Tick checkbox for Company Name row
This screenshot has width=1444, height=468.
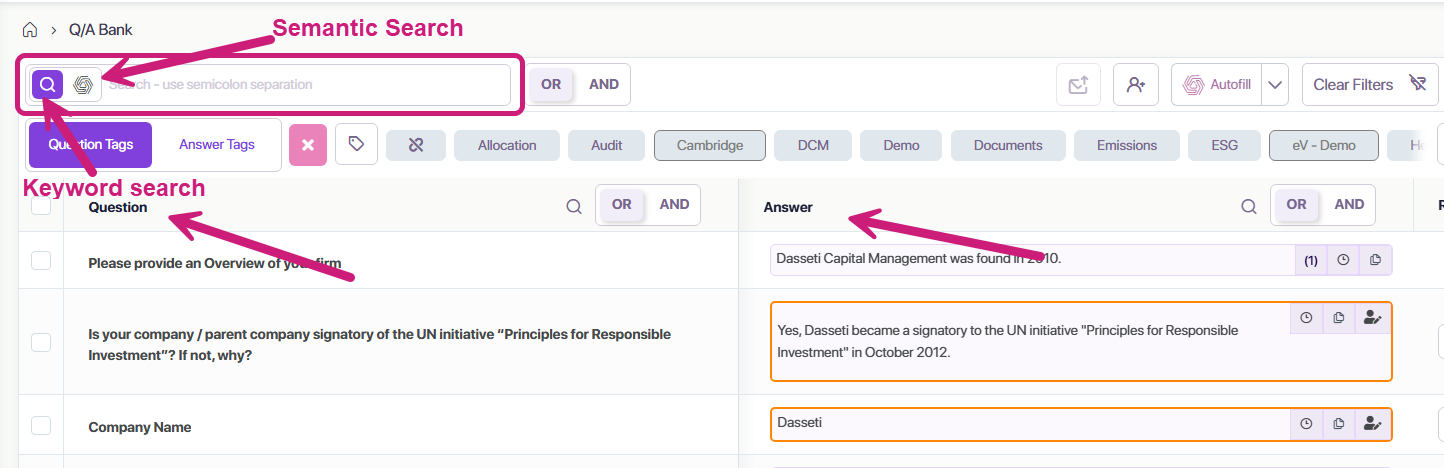coord(41,426)
